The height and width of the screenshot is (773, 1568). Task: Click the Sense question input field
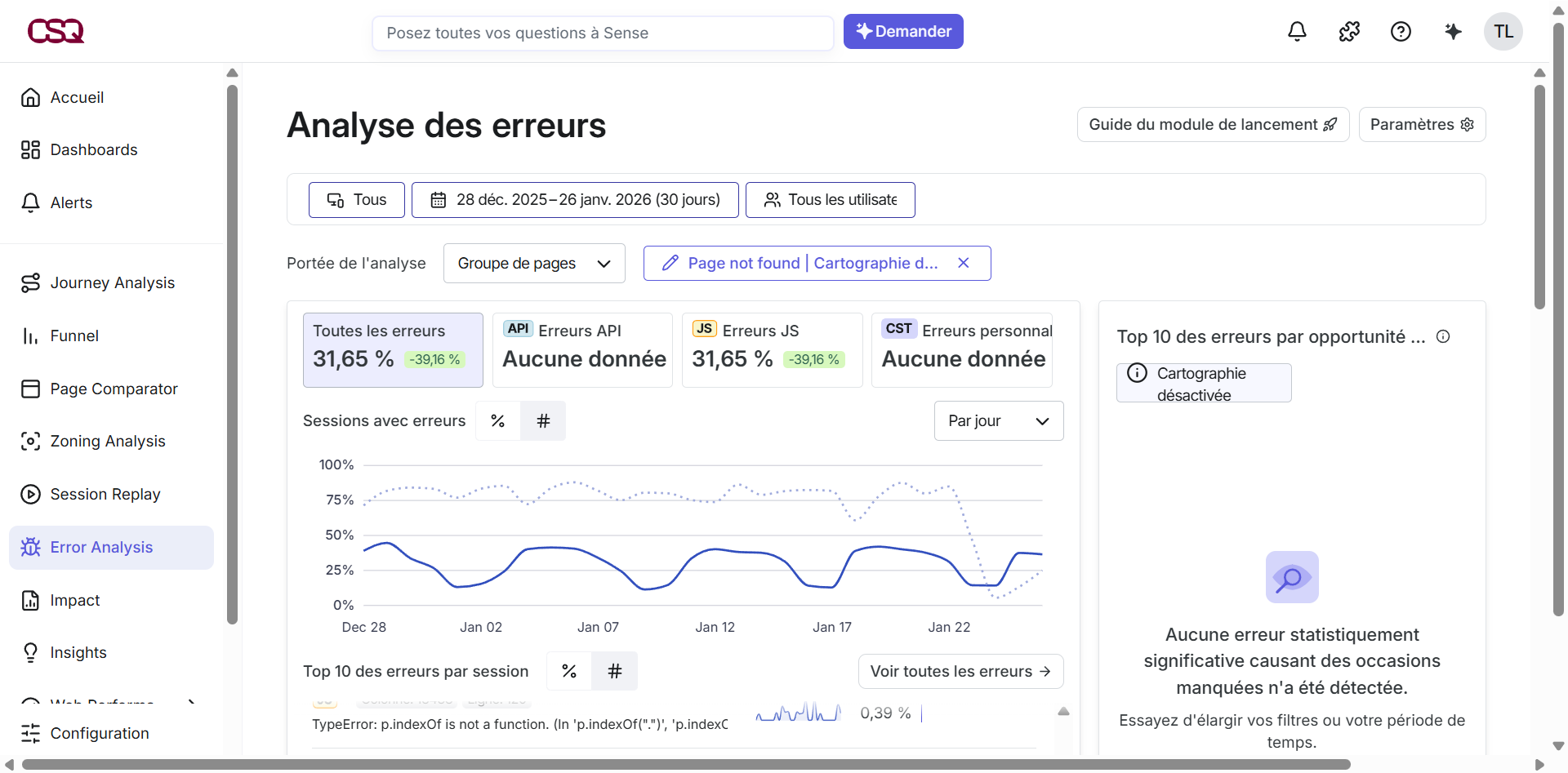(603, 33)
